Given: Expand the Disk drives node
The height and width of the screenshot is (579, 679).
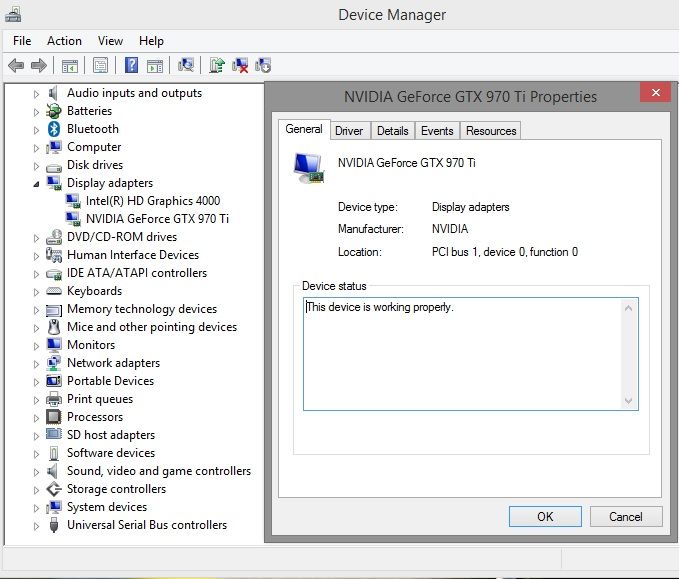Looking at the screenshot, I should click(36, 166).
